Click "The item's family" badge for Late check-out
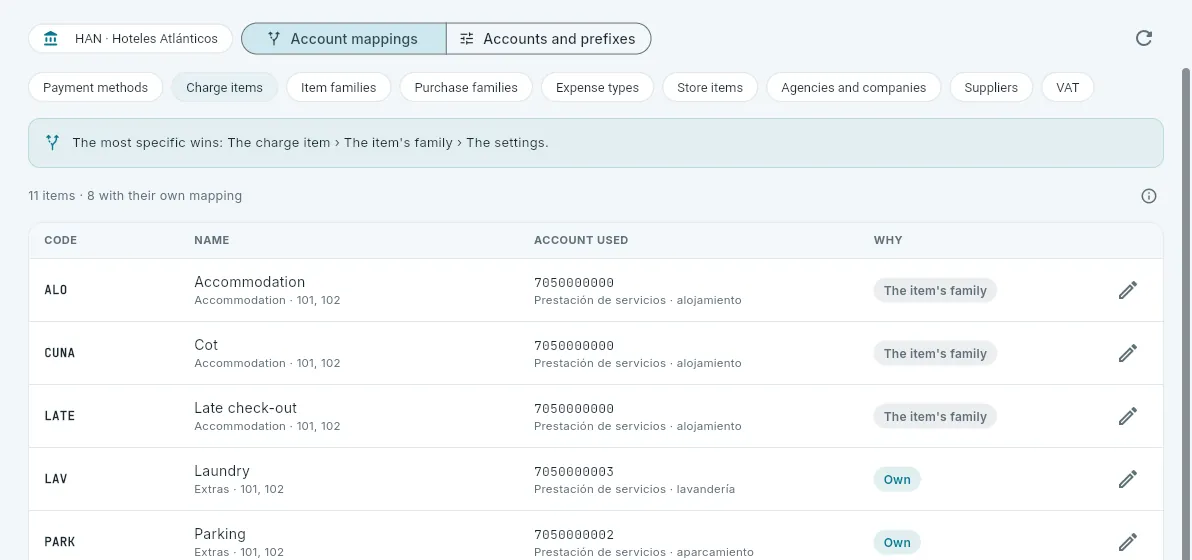1192x560 pixels. [935, 416]
